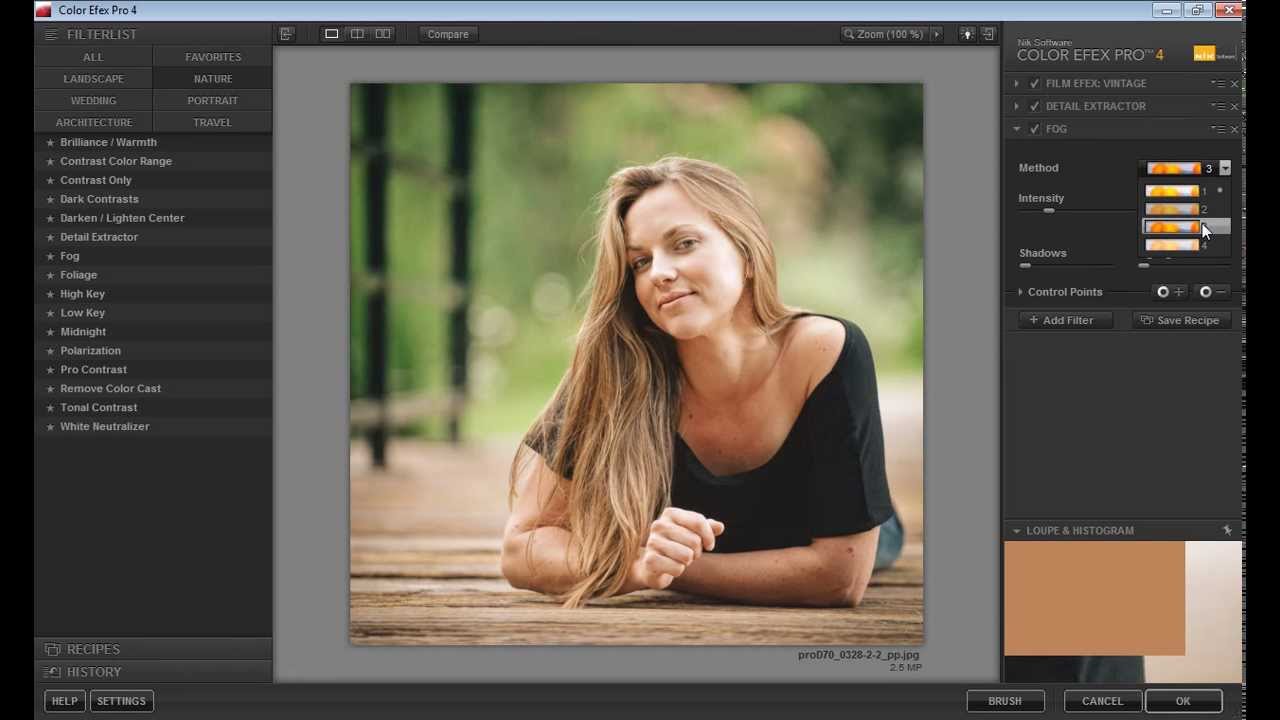The image size is (1280, 720).
Task: Switch to ARCHITECTURE category
Action: tap(93, 122)
